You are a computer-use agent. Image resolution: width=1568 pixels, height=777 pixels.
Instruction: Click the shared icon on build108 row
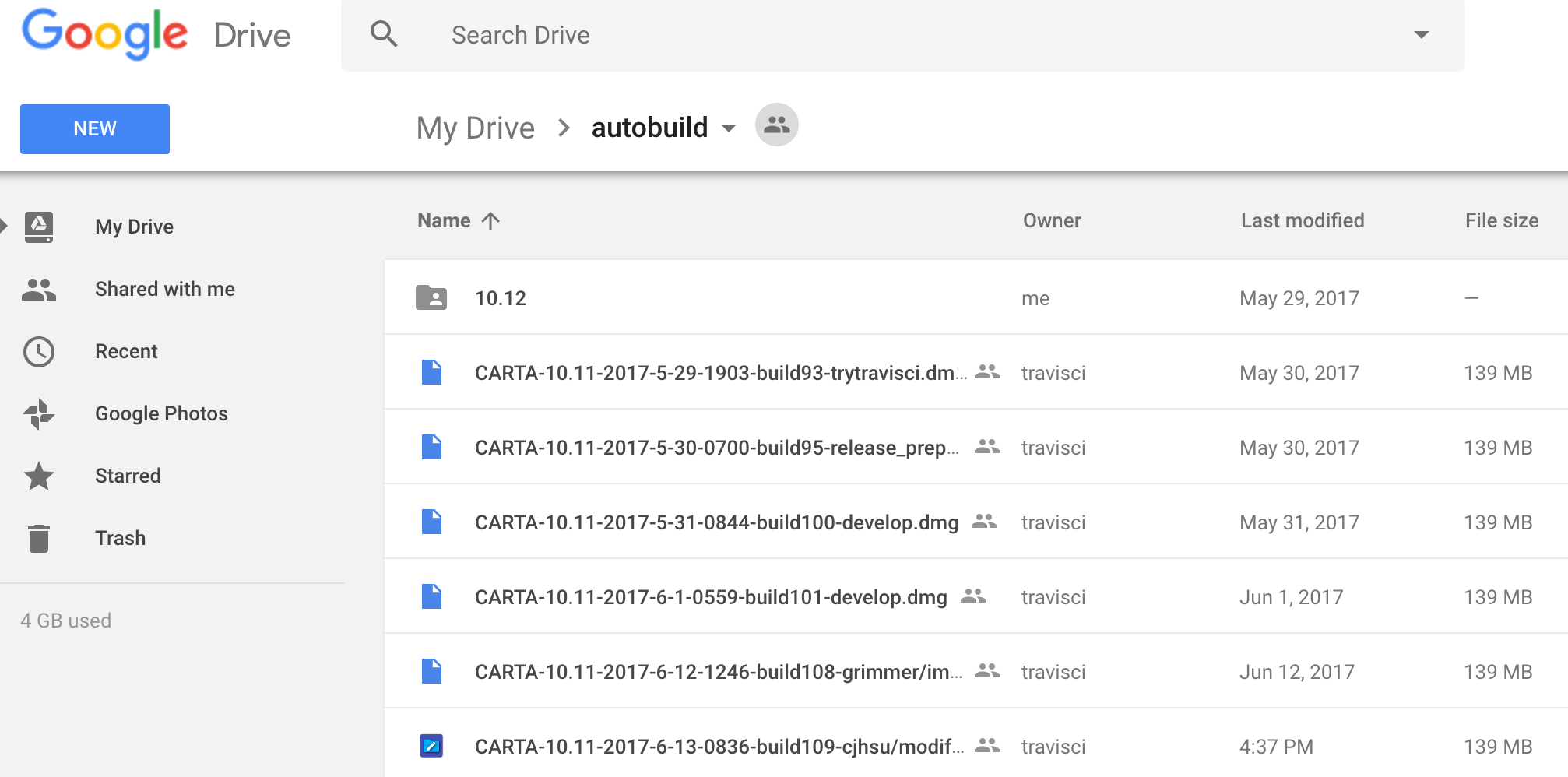pos(987,670)
